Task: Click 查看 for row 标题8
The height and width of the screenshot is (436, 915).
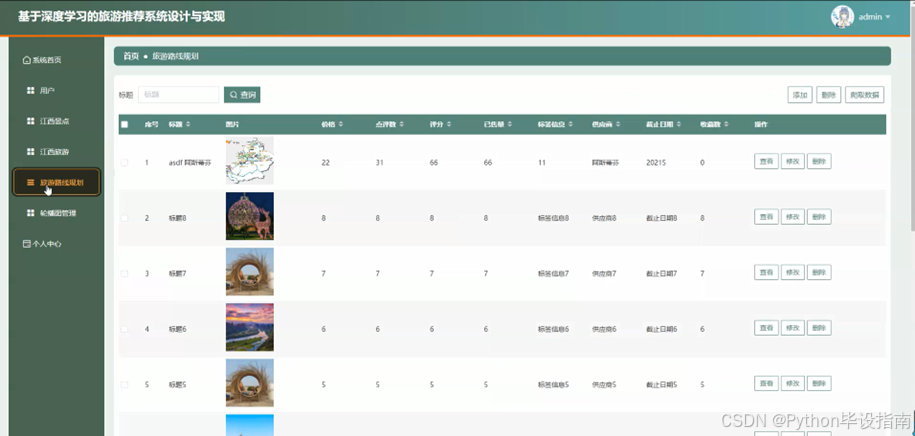Action: pos(766,217)
